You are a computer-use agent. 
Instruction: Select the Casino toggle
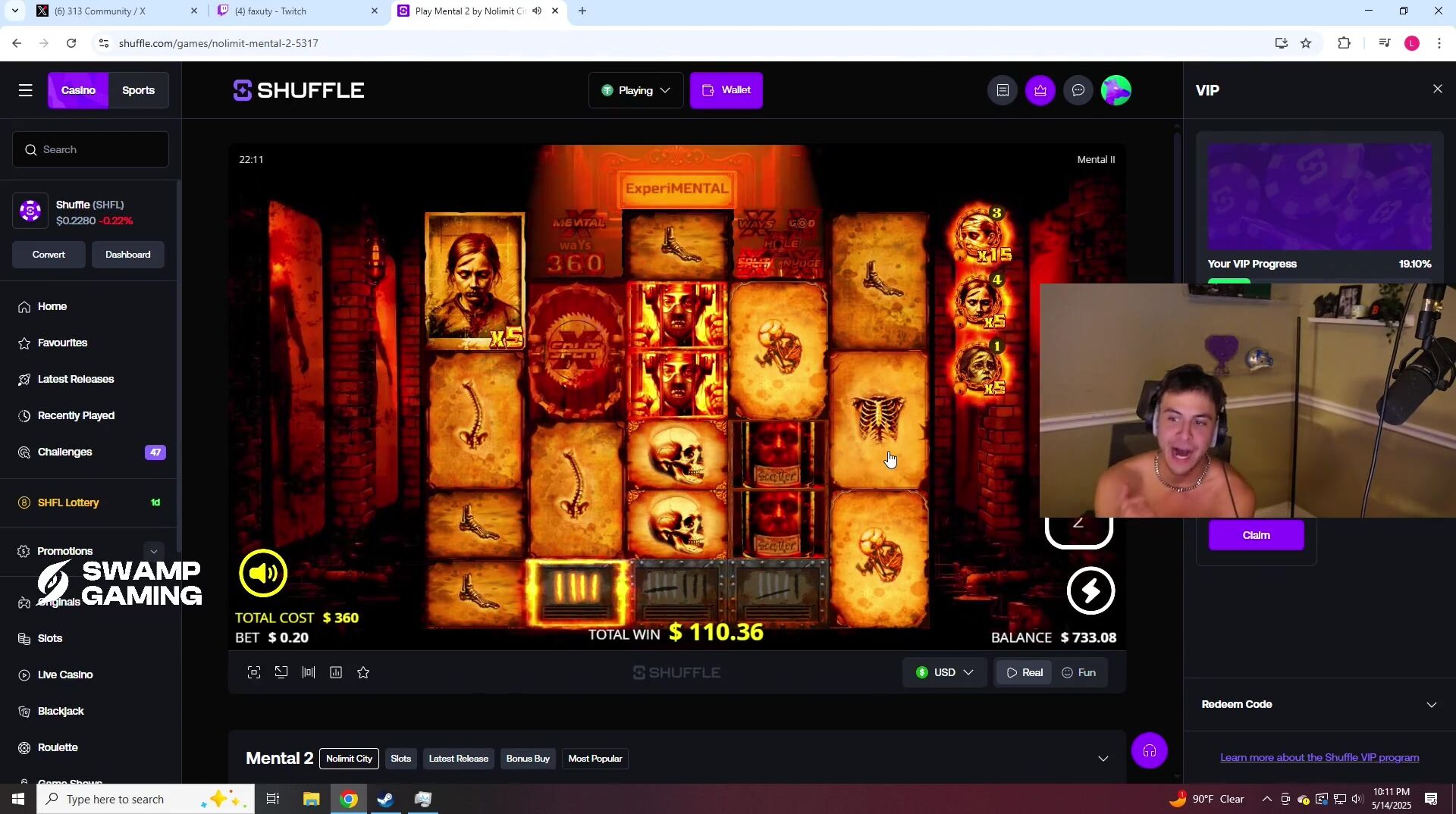pyautogui.click(x=78, y=90)
